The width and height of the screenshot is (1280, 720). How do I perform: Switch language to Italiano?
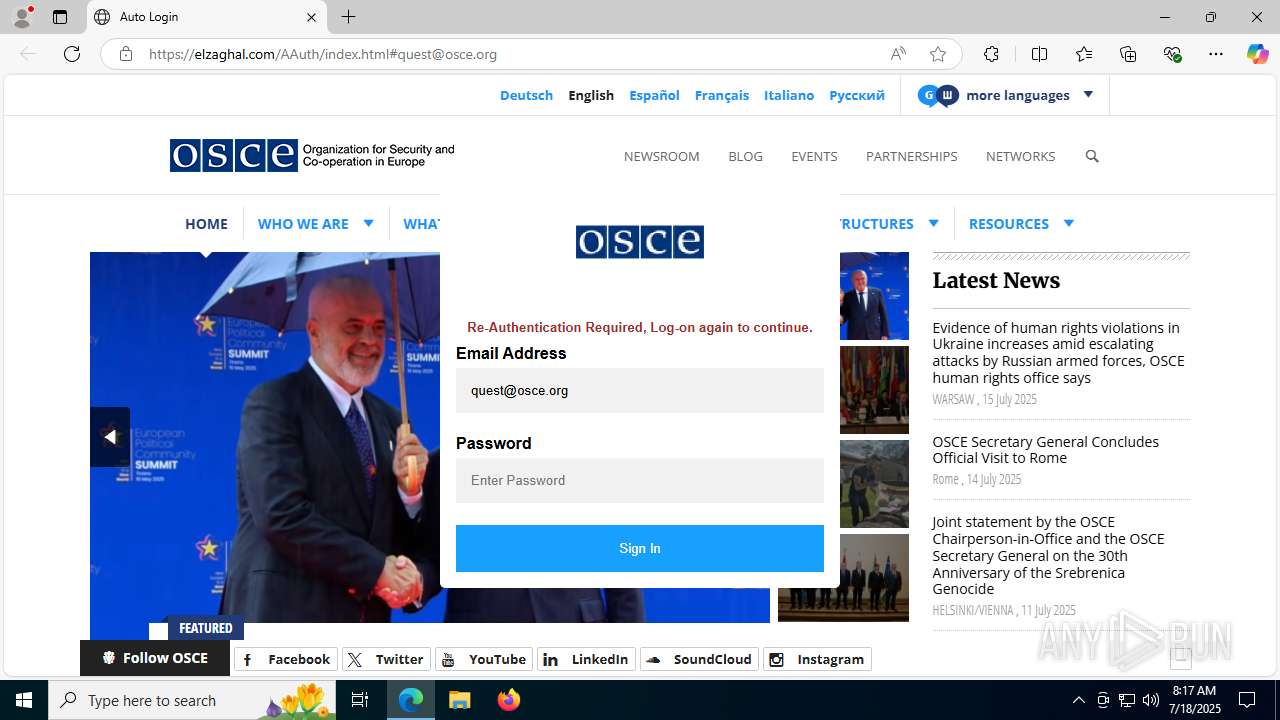click(x=789, y=95)
